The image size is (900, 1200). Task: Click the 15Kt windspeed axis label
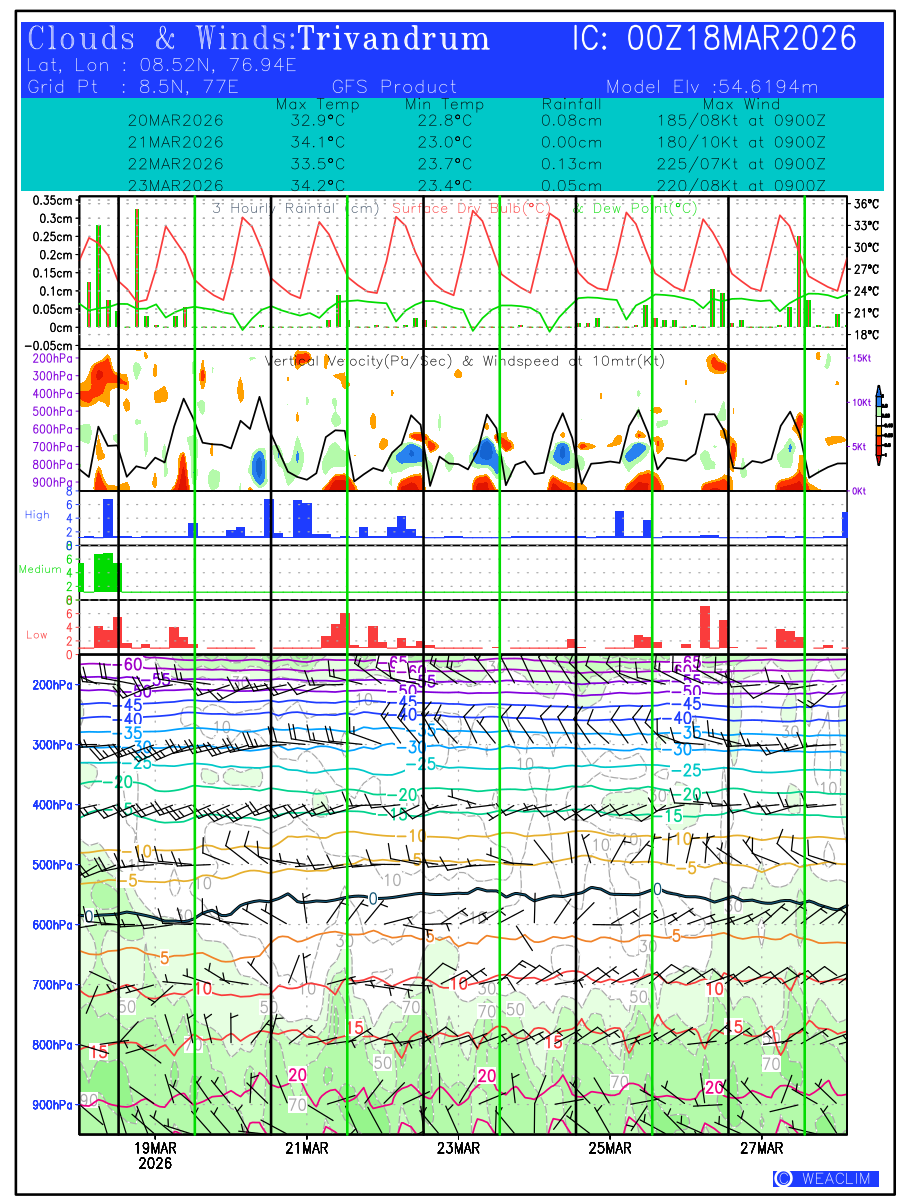pos(860,357)
